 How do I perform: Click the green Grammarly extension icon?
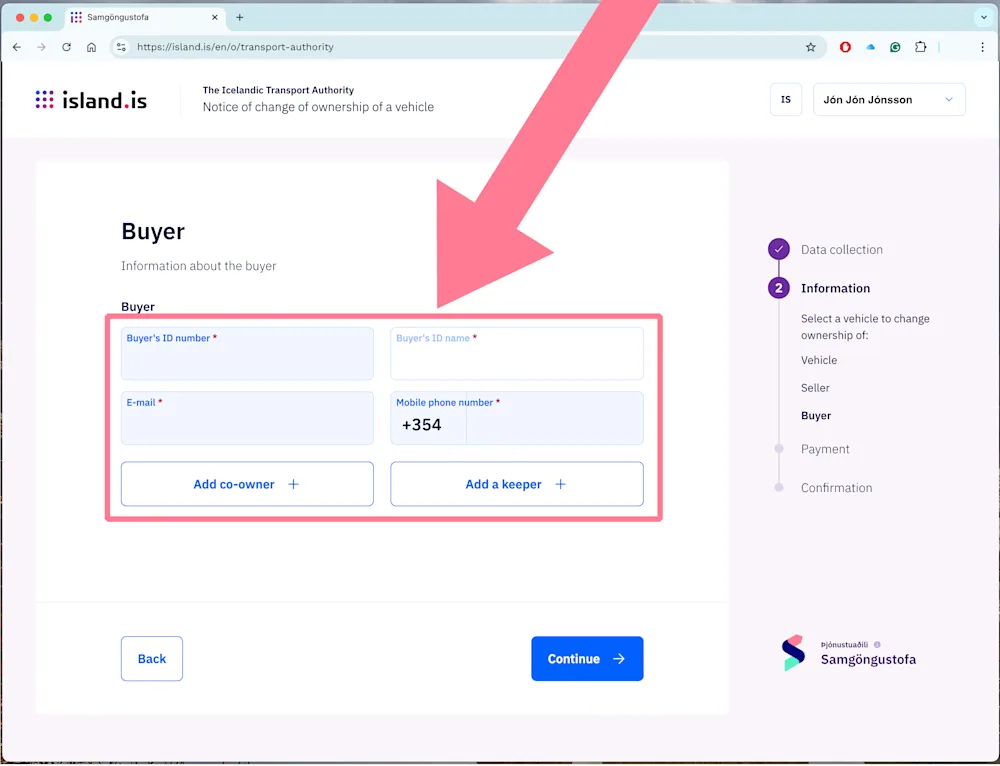(895, 47)
